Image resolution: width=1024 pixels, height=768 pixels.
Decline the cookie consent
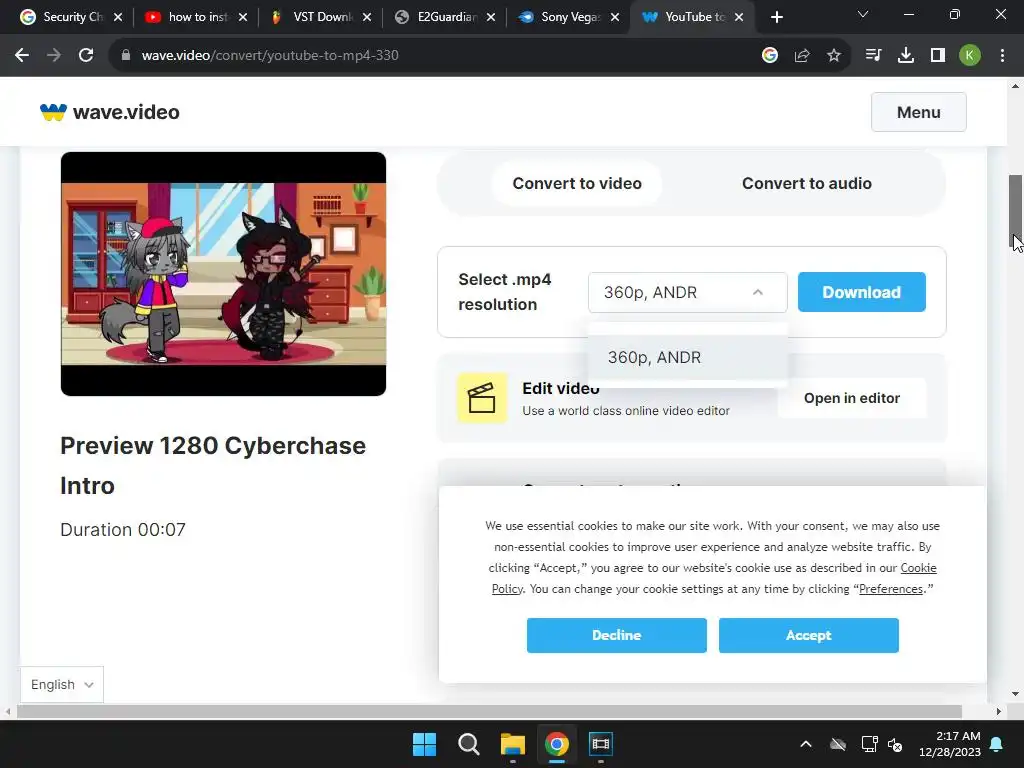point(616,635)
